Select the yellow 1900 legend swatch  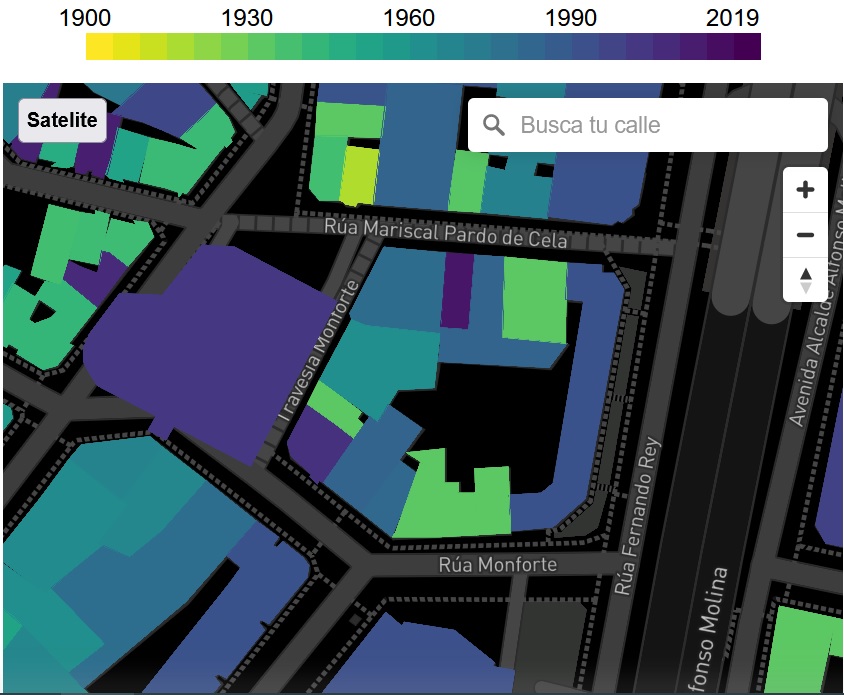99,47
